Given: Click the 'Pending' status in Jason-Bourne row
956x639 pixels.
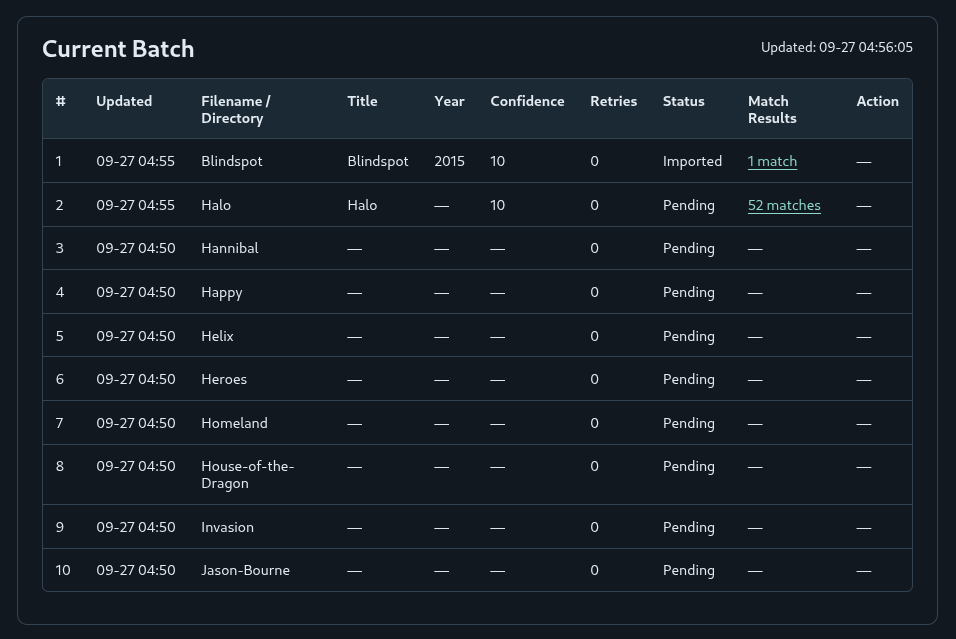Looking at the screenshot, I should [688, 570].
